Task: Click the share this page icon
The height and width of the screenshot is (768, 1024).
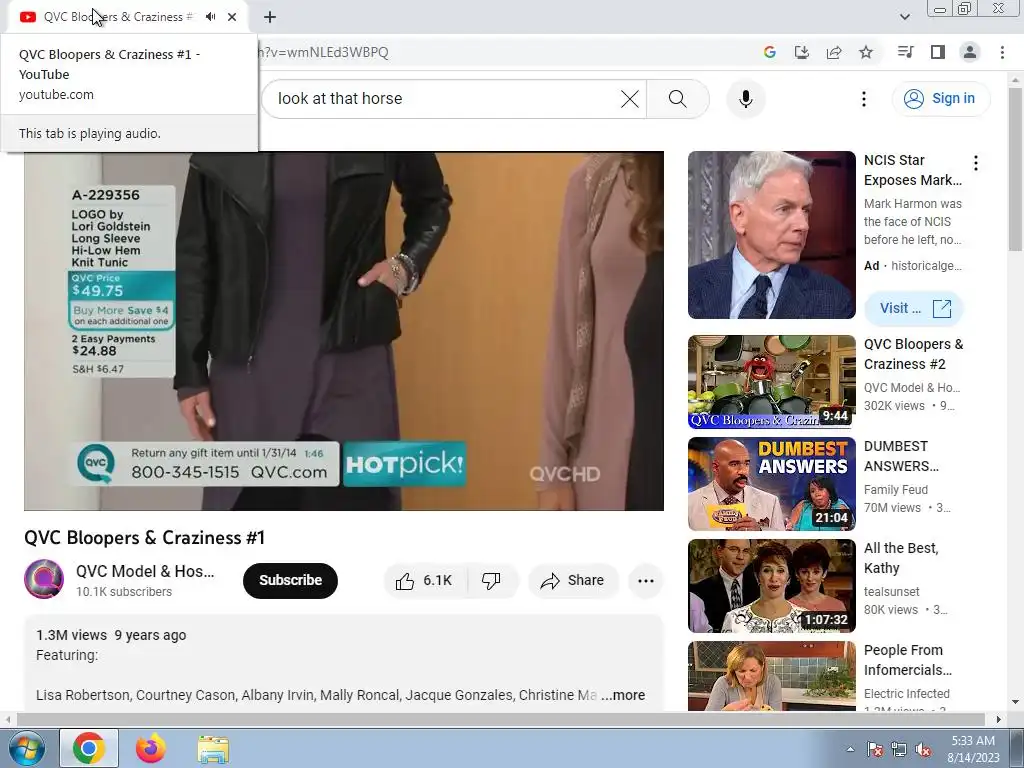Action: [x=834, y=52]
